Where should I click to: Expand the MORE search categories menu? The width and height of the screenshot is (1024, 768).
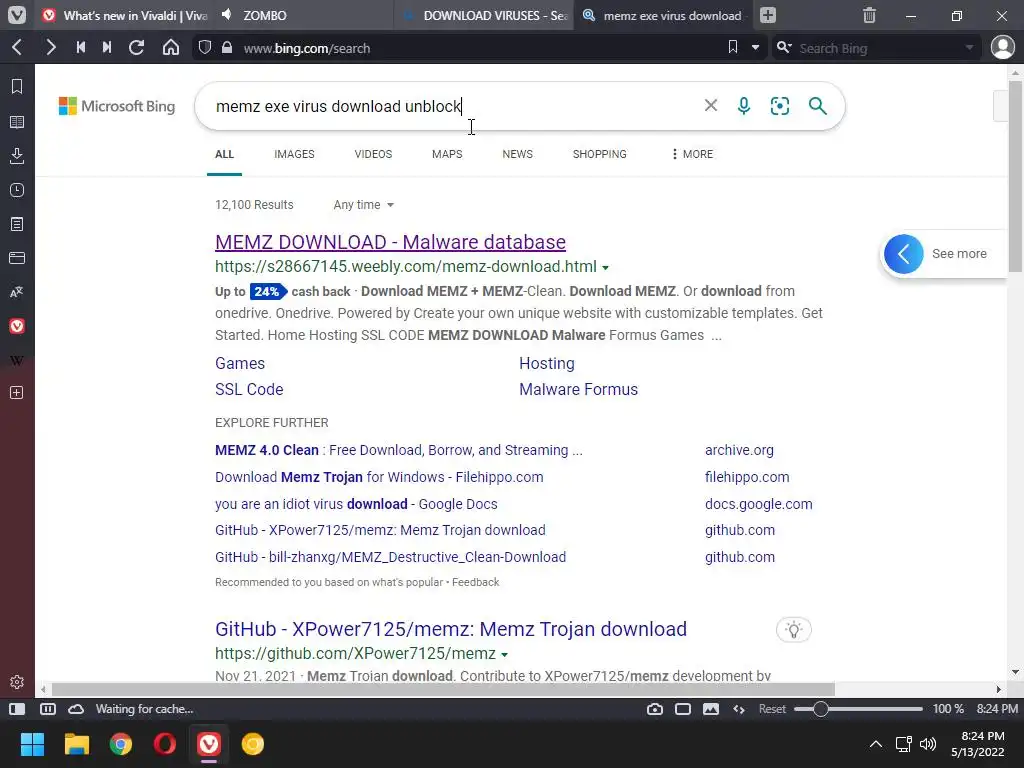tap(692, 154)
